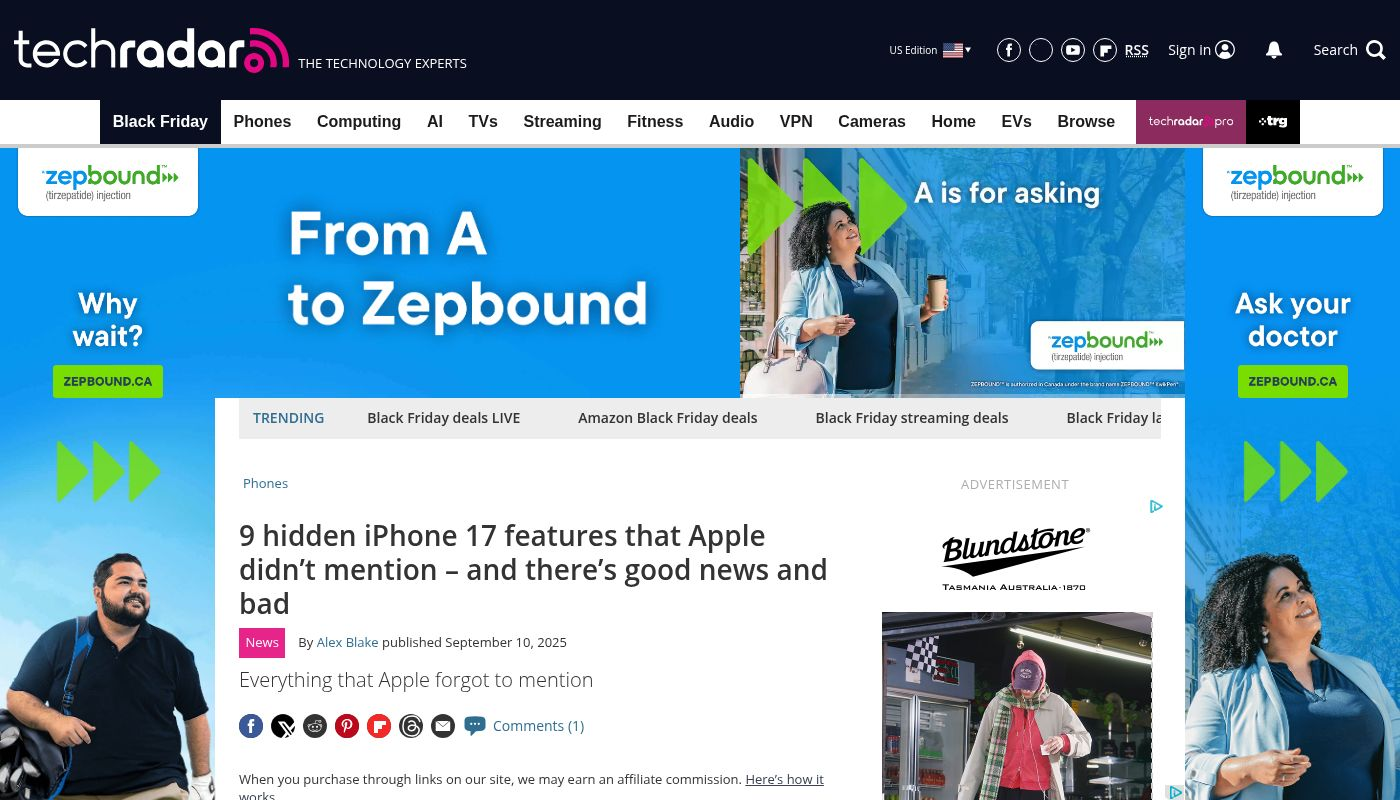Click the Sign in account link
Image resolution: width=1400 pixels, height=800 pixels.
coord(1201,50)
